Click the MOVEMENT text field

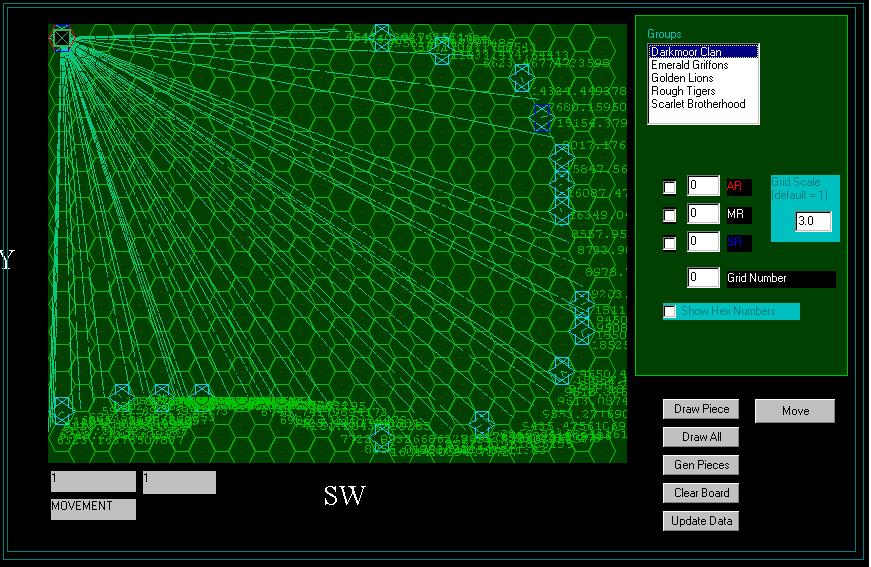tap(93, 508)
